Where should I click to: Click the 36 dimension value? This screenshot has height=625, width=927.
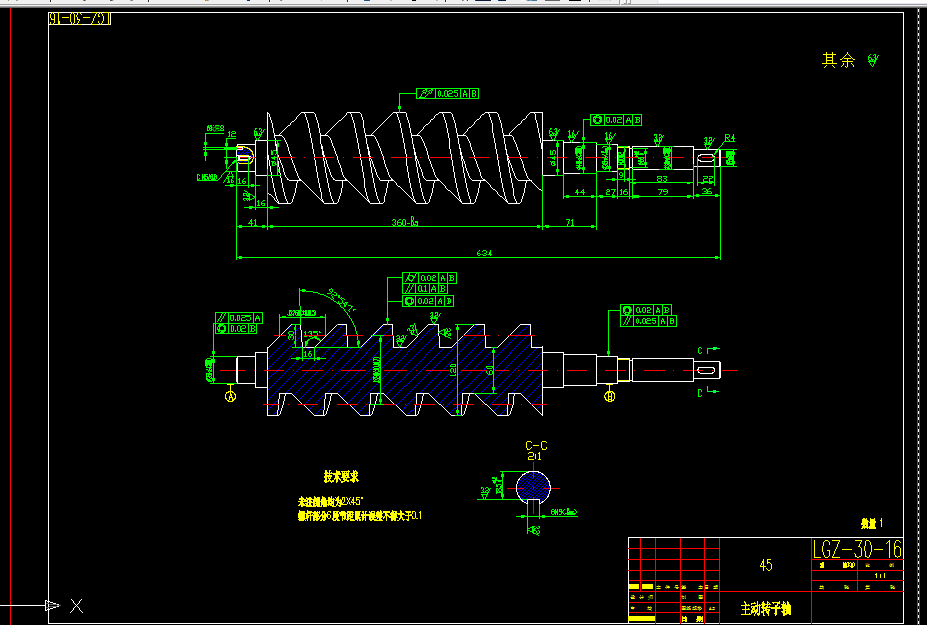pyautogui.click(x=707, y=192)
